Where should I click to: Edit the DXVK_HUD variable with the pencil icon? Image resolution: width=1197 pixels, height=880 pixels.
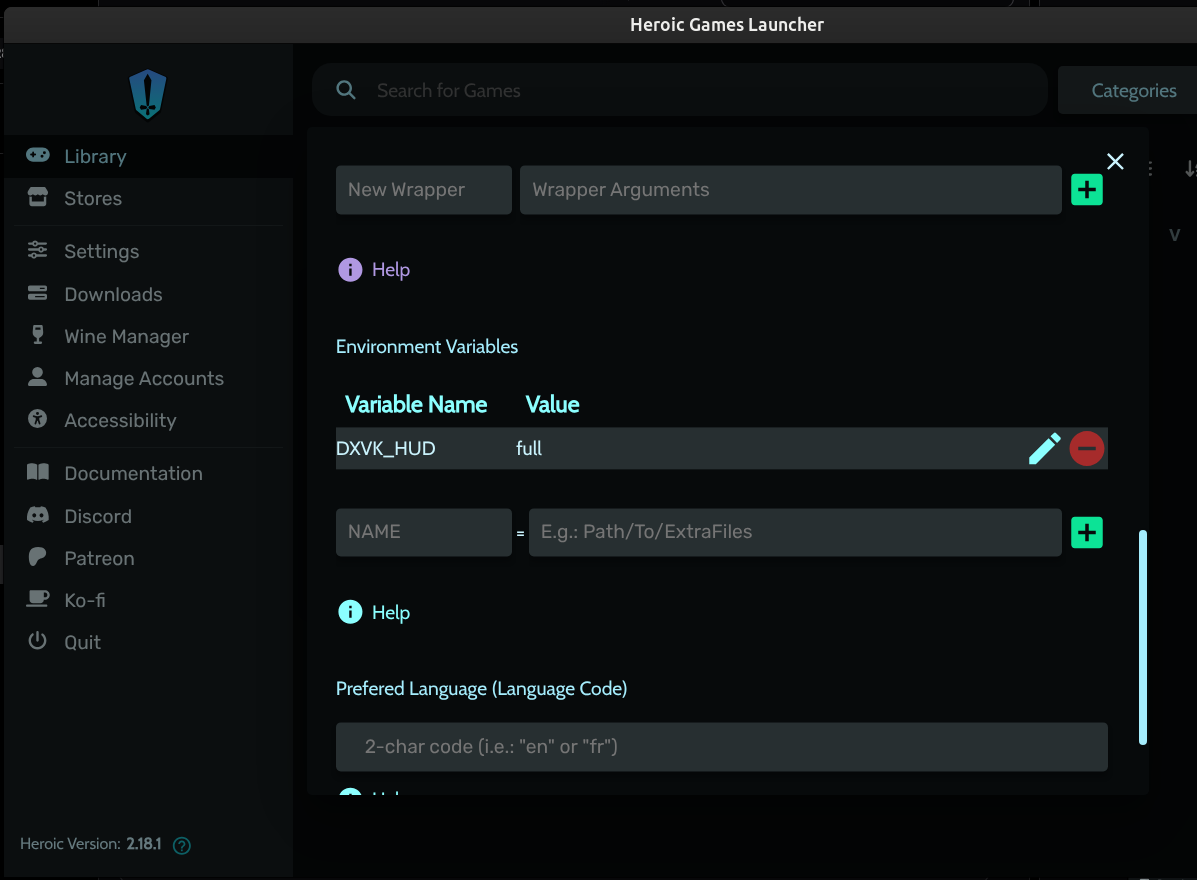pyautogui.click(x=1044, y=449)
